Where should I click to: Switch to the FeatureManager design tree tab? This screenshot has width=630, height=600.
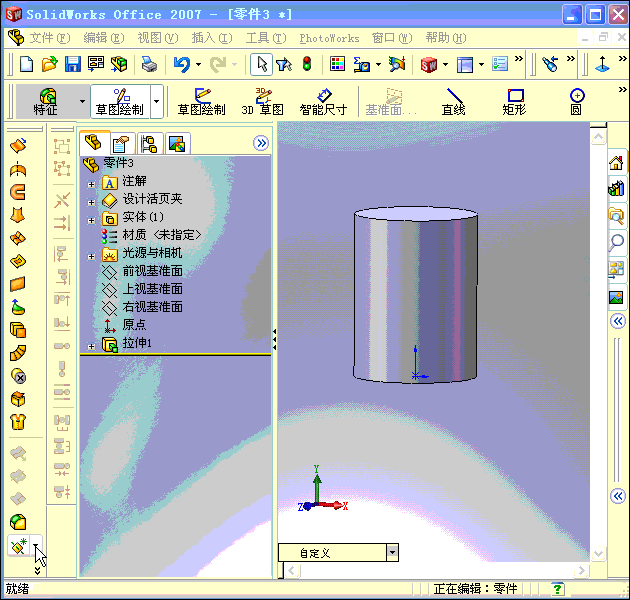[94, 143]
